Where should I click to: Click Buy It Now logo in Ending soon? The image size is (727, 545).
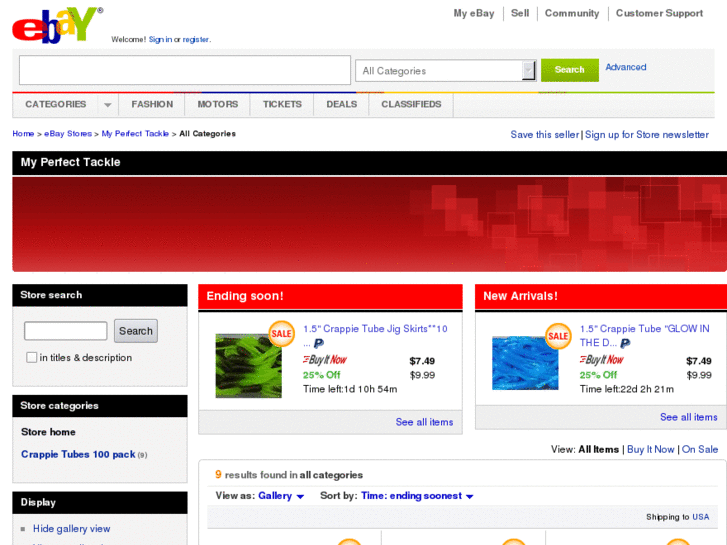325,359
